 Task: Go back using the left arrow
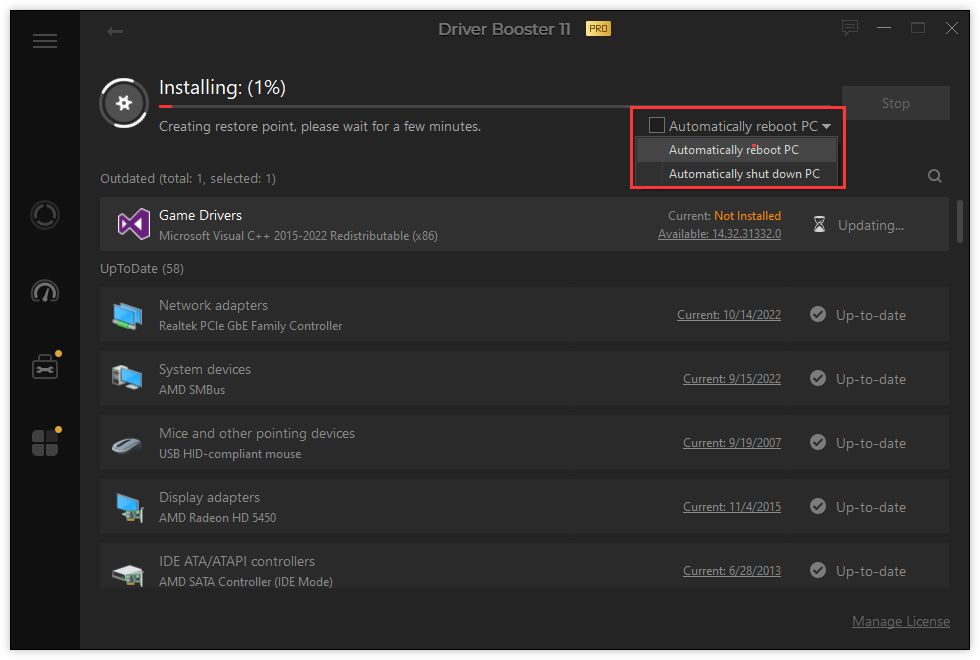point(114,31)
